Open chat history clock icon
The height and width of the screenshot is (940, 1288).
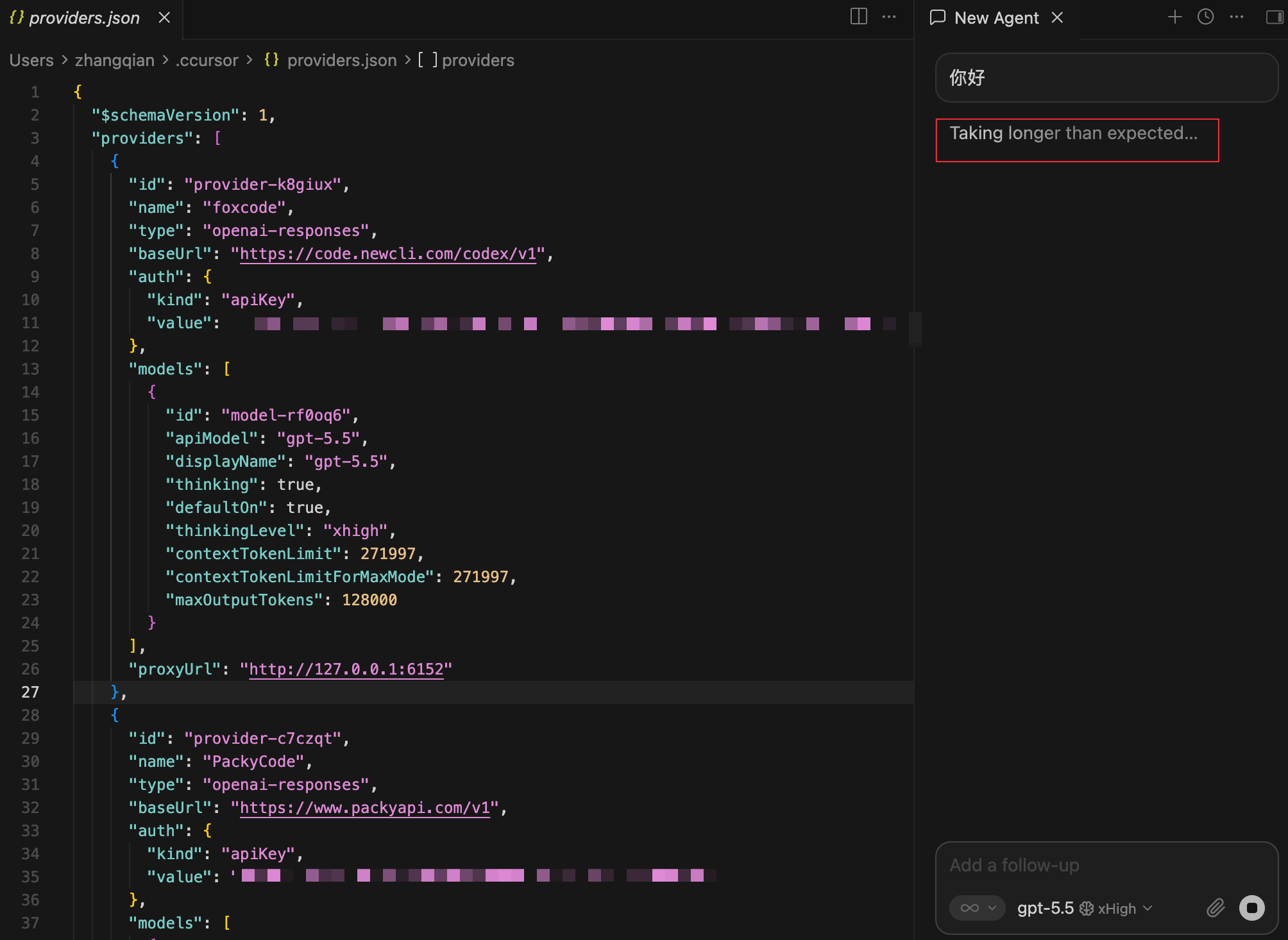[1205, 17]
